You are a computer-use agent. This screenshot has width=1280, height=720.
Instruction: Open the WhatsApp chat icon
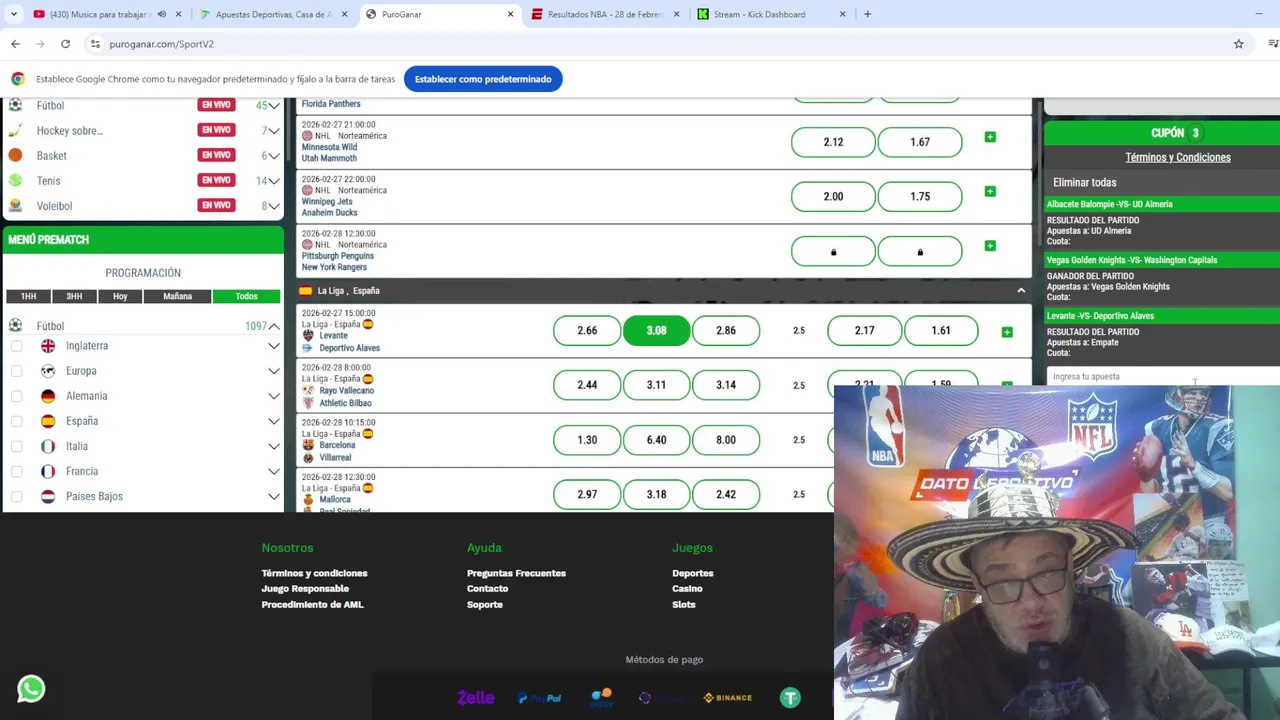click(x=31, y=689)
